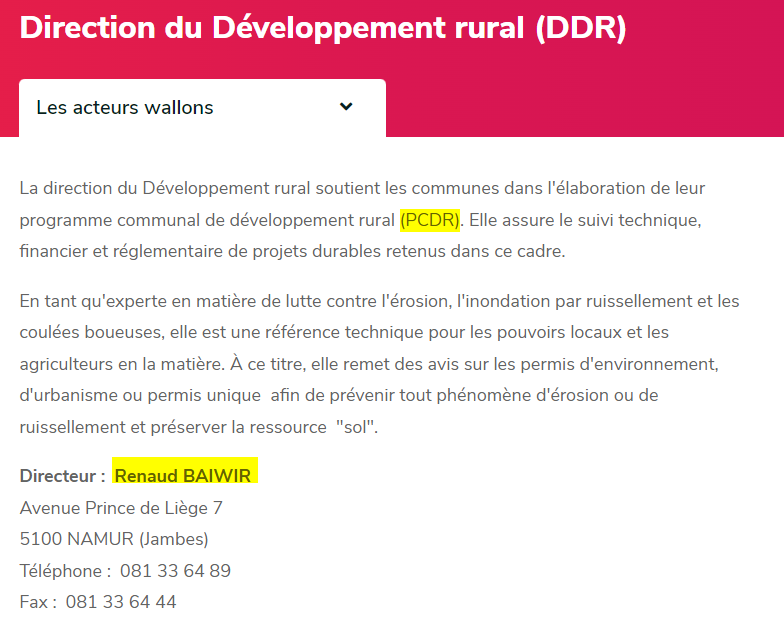Open the "Les acteurs wallons" dropdown

click(202, 108)
